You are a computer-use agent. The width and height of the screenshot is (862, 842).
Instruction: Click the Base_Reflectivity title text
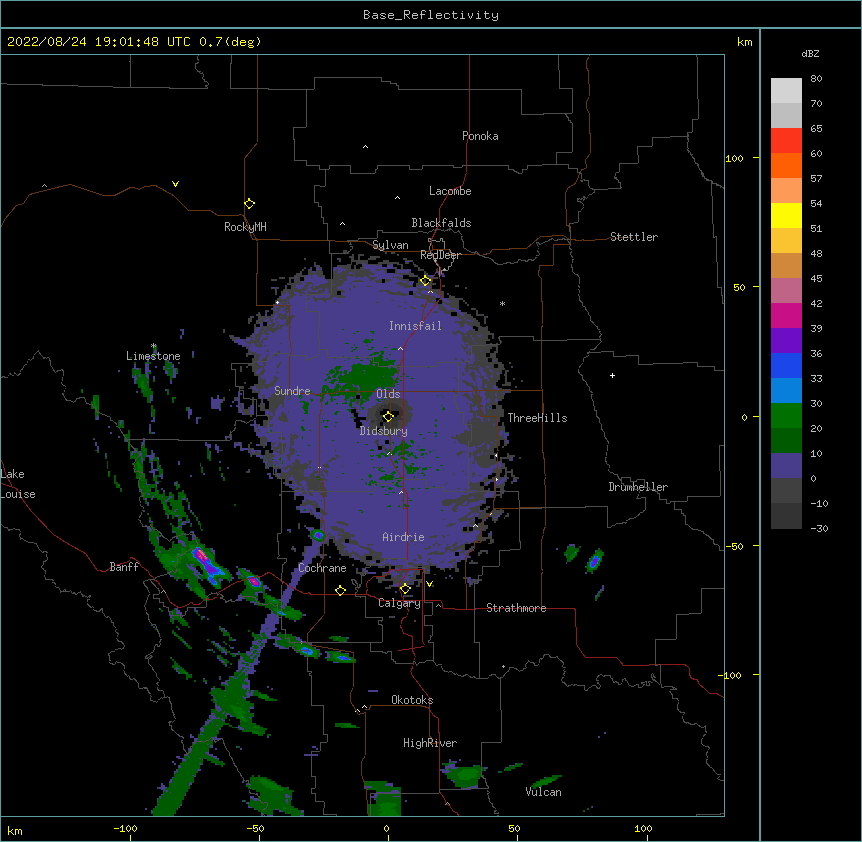[x=431, y=15]
